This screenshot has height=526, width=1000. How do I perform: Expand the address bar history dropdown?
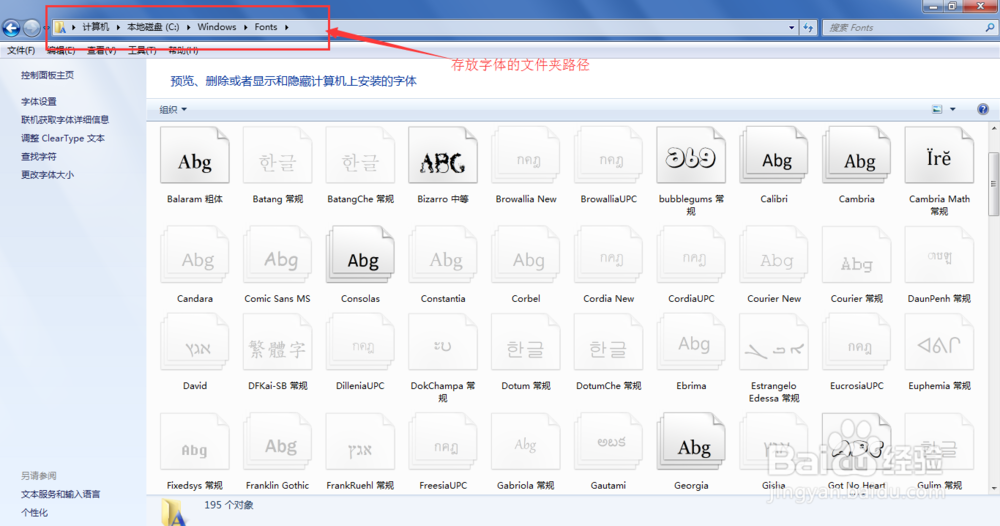click(x=791, y=27)
